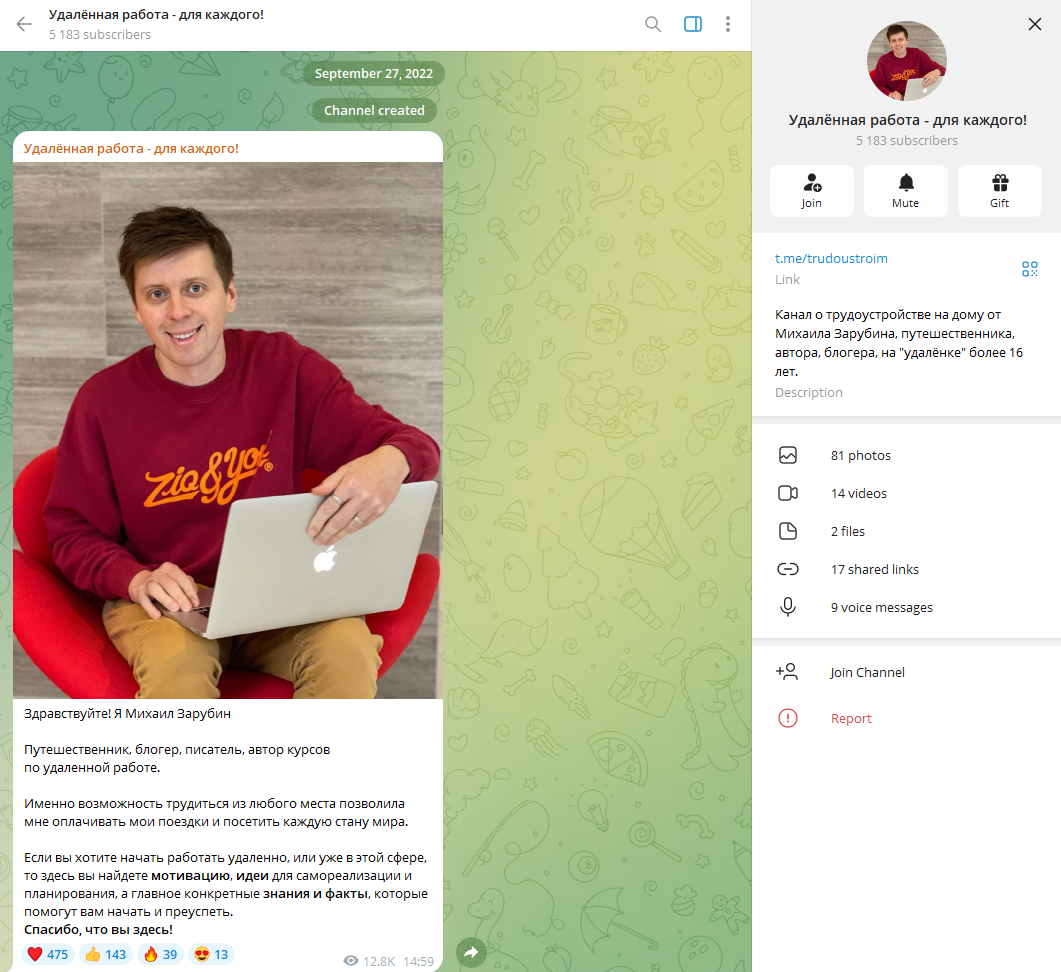Send a Gift to the channel
This screenshot has width=1061, height=972.
pos(999,191)
